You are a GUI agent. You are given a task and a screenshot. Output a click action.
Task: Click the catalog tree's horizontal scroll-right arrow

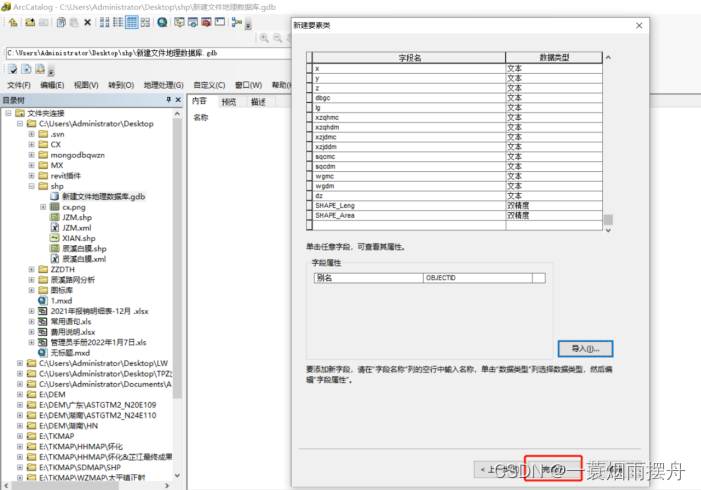pos(167,486)
